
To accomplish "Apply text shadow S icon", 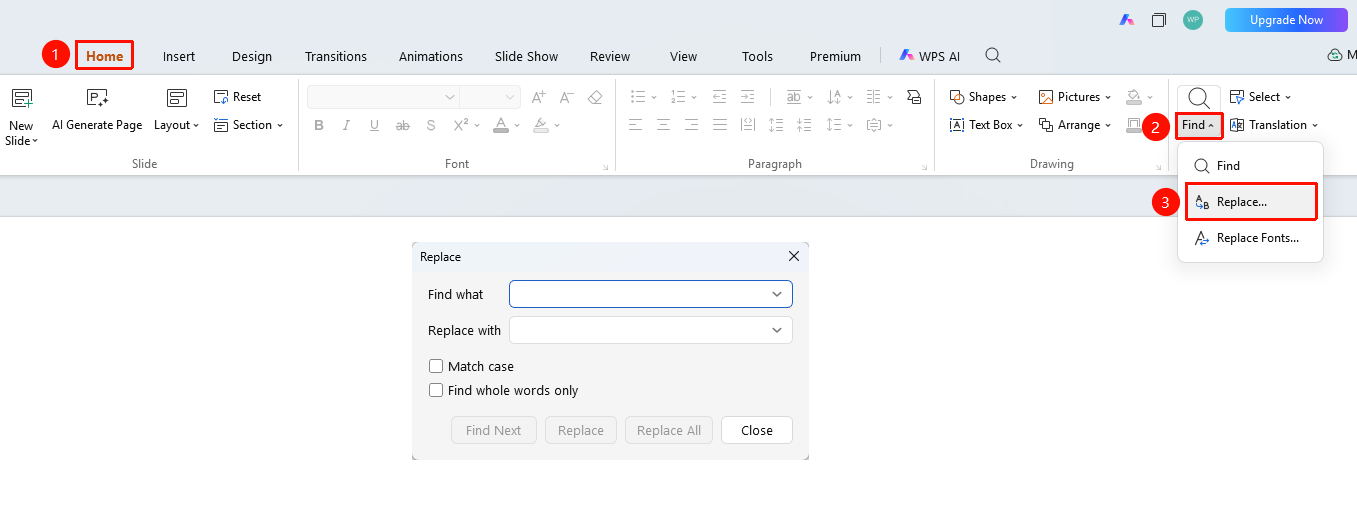I will pos(431,125).
